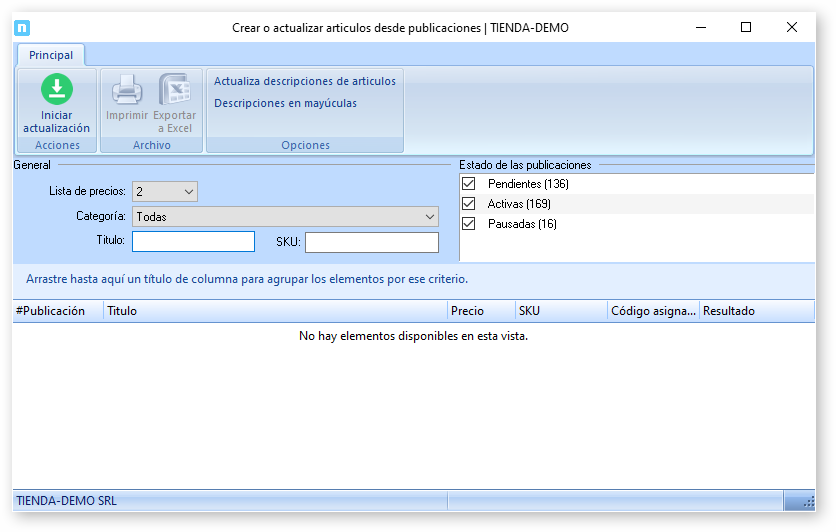This screenshot has height=532, width=836.
Task: Minimize the window
Action: tap(700, 28)
